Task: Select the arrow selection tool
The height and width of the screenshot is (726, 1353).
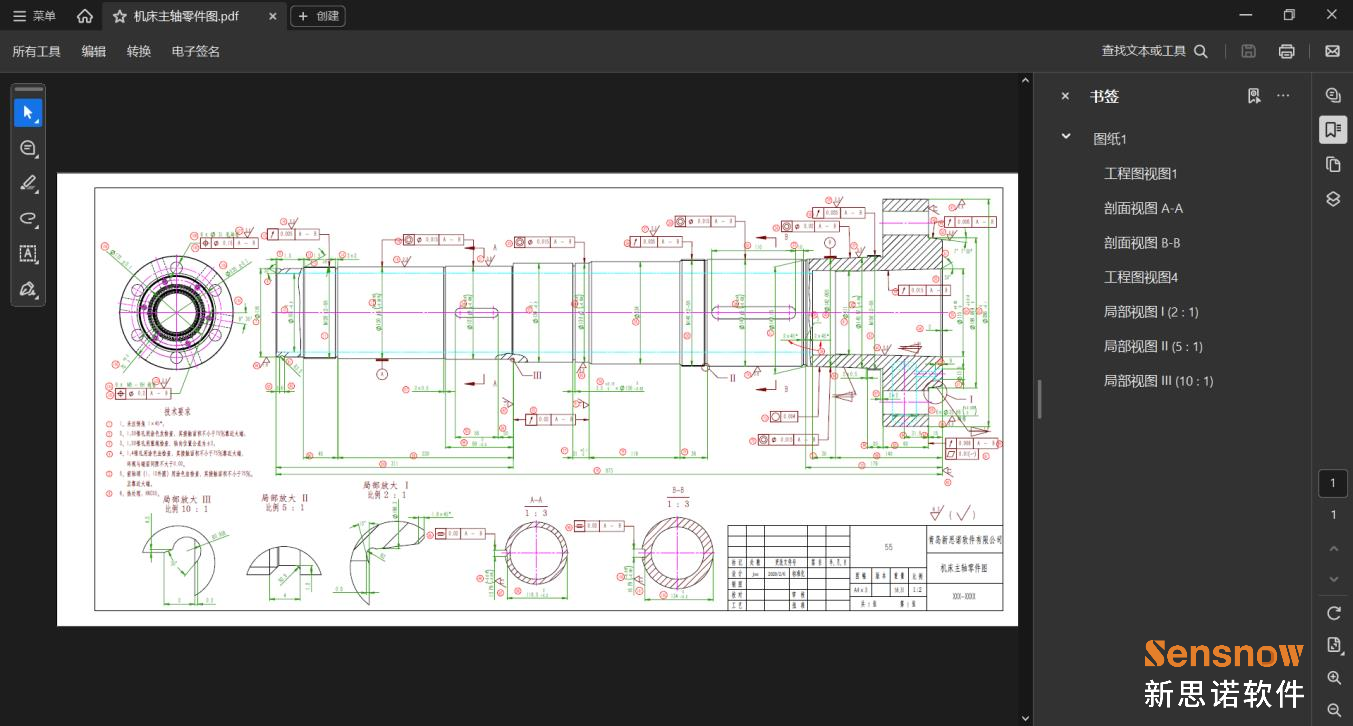Action: point(28,113)
